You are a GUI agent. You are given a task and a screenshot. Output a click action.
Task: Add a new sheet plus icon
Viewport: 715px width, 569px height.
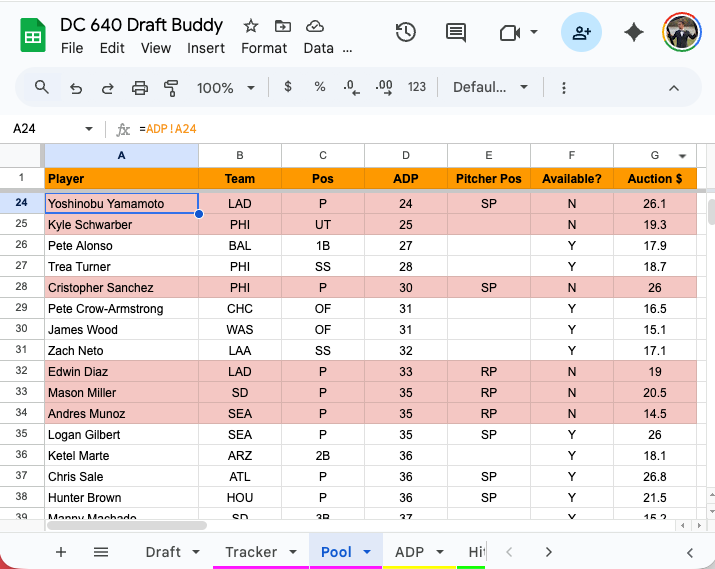[x=61, y=552]
